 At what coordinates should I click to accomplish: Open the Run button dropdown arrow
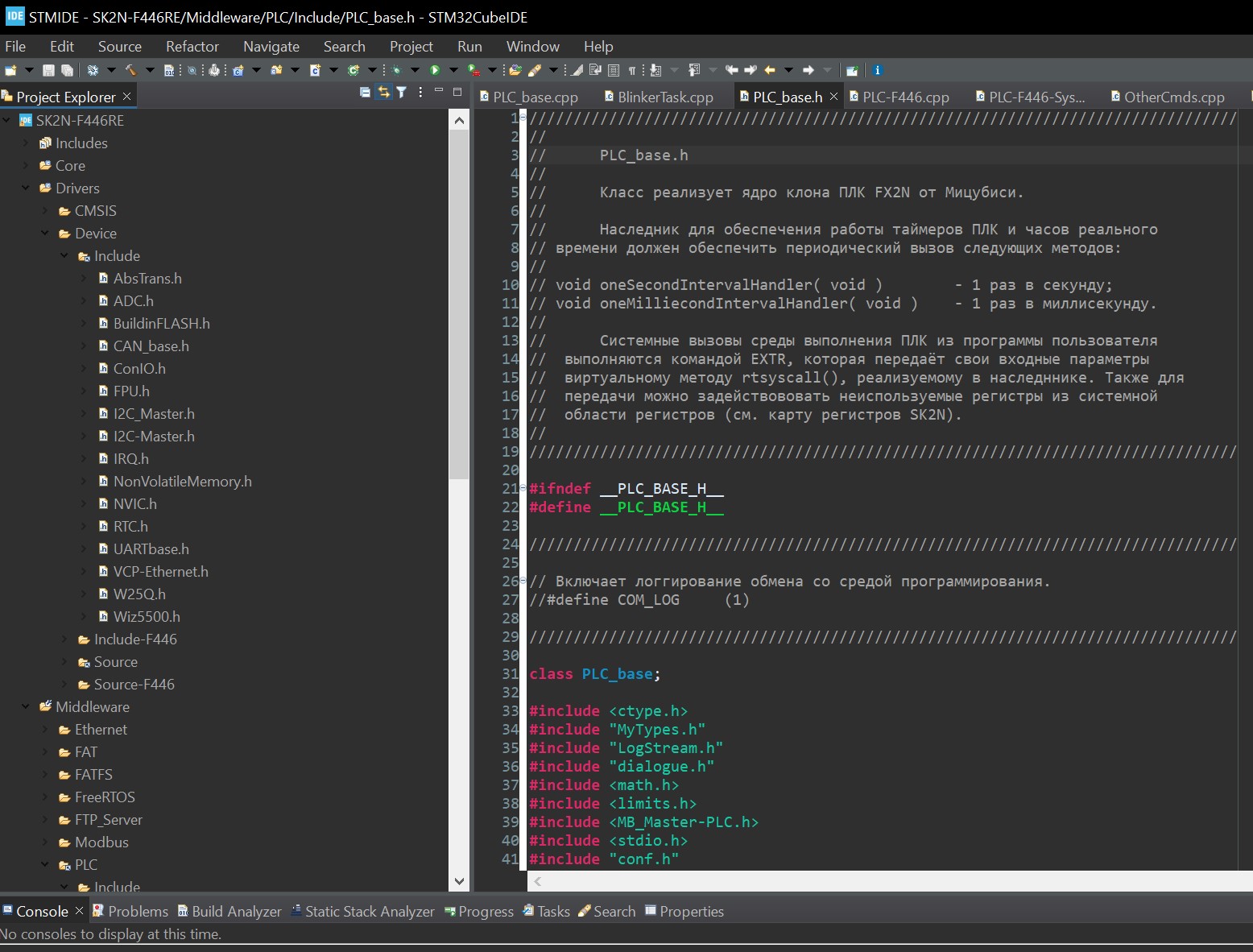point(453,70)
